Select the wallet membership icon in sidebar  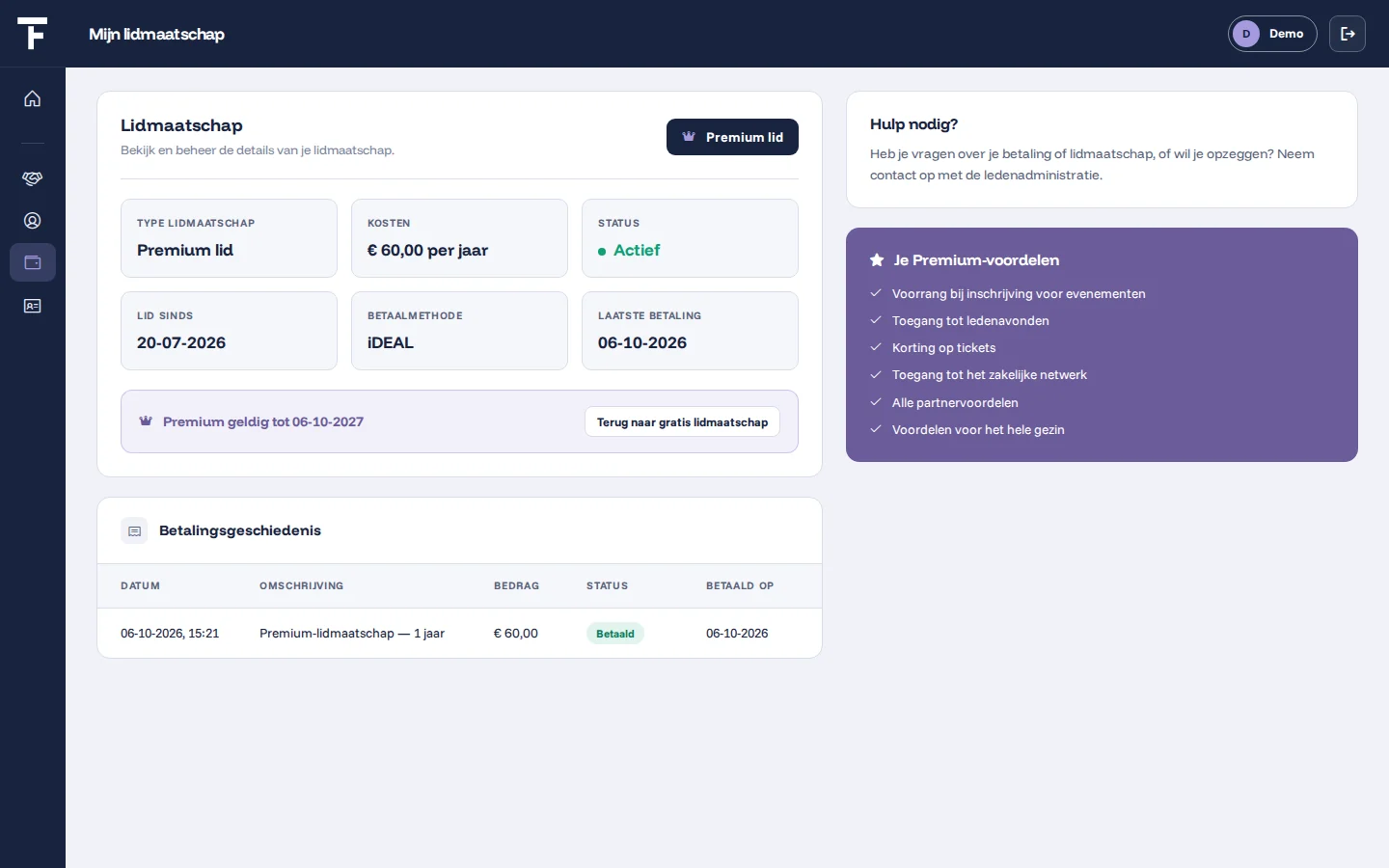coord(33,262)
